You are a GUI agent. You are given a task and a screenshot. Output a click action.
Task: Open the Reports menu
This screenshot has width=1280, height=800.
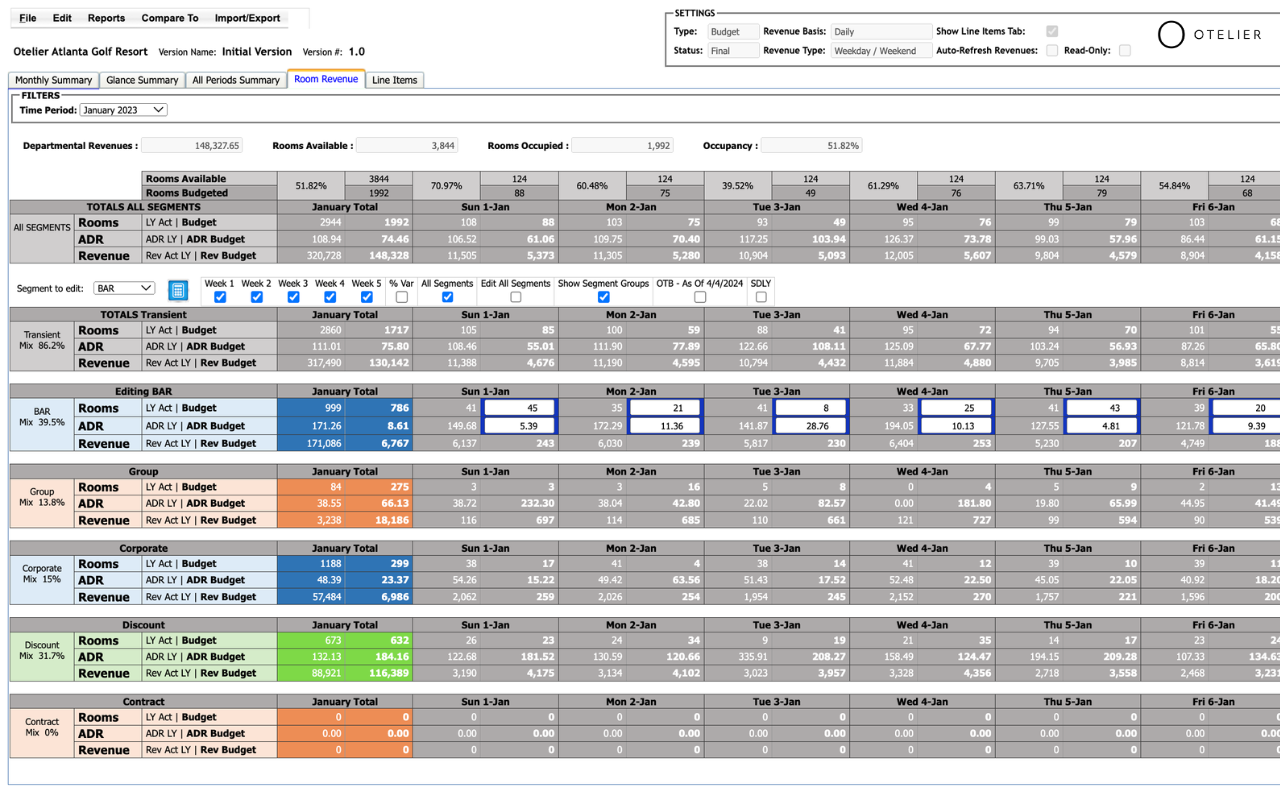tap(106, 18)
